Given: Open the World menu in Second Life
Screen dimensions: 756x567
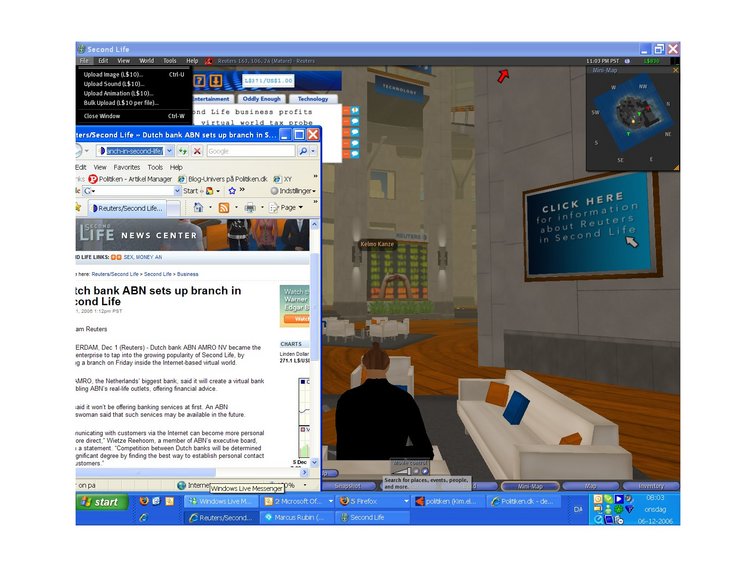Looking at the screenshot, I should 146,61.
